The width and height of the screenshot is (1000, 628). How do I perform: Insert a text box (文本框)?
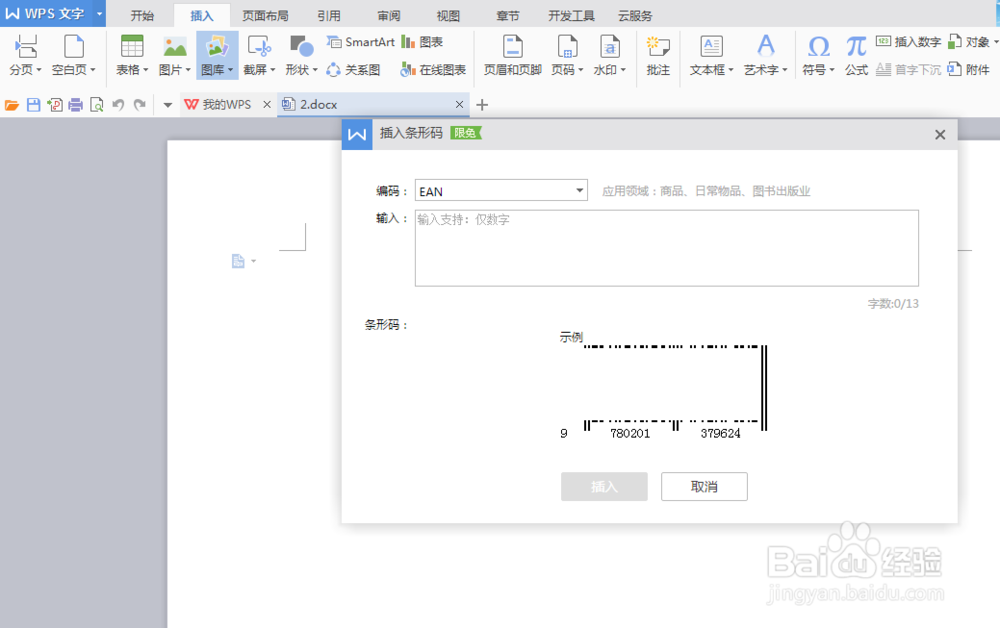pyautogui.click(x=711, y=55)
